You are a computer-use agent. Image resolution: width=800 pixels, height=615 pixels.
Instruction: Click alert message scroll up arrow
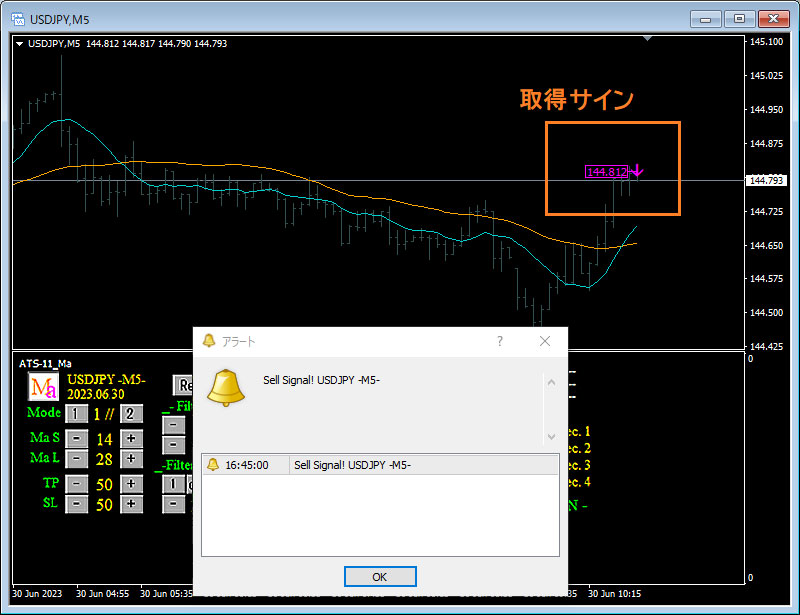[x=552, y=382]
